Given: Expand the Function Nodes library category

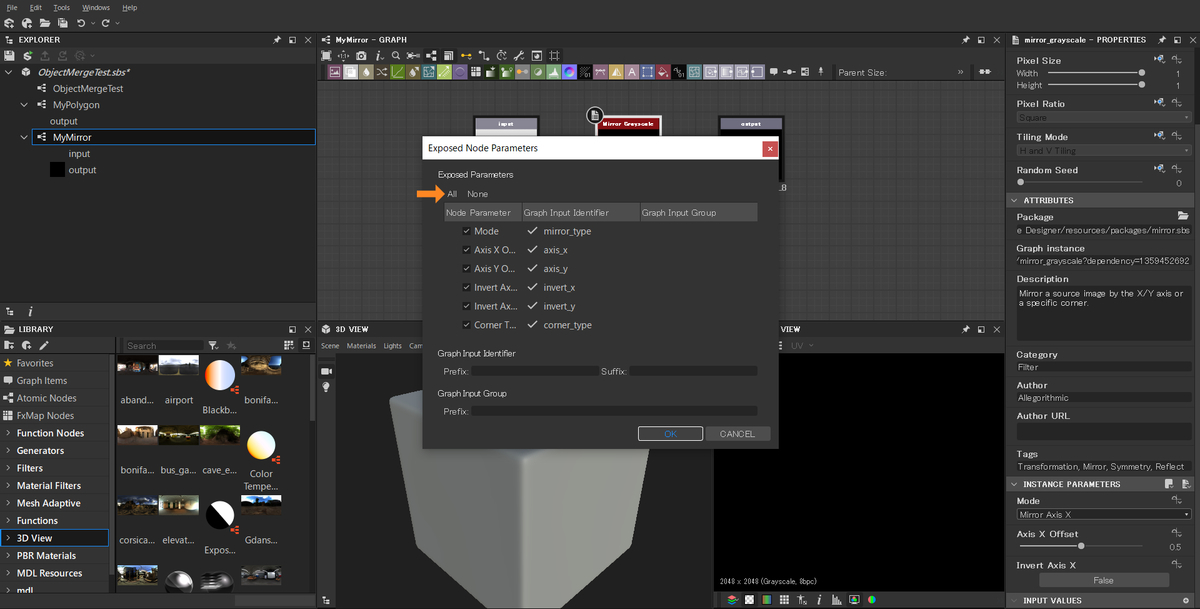Looking at the screenshot, I should pyautogui.click(x=8, y=433).
